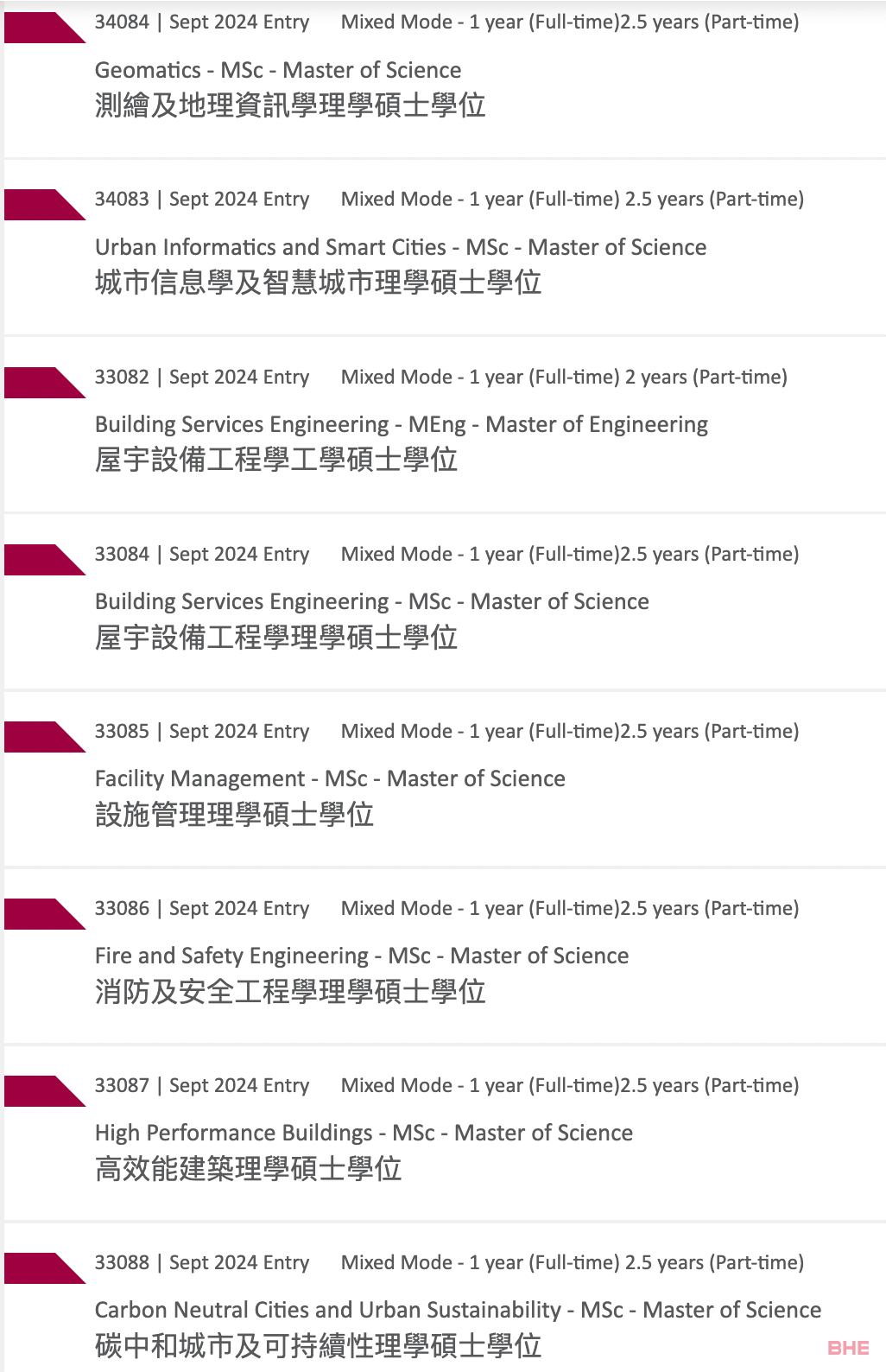The image size is (886, 1372).
Task: Open Fire and Safety Engineering MSc
Action: [362, 956]
